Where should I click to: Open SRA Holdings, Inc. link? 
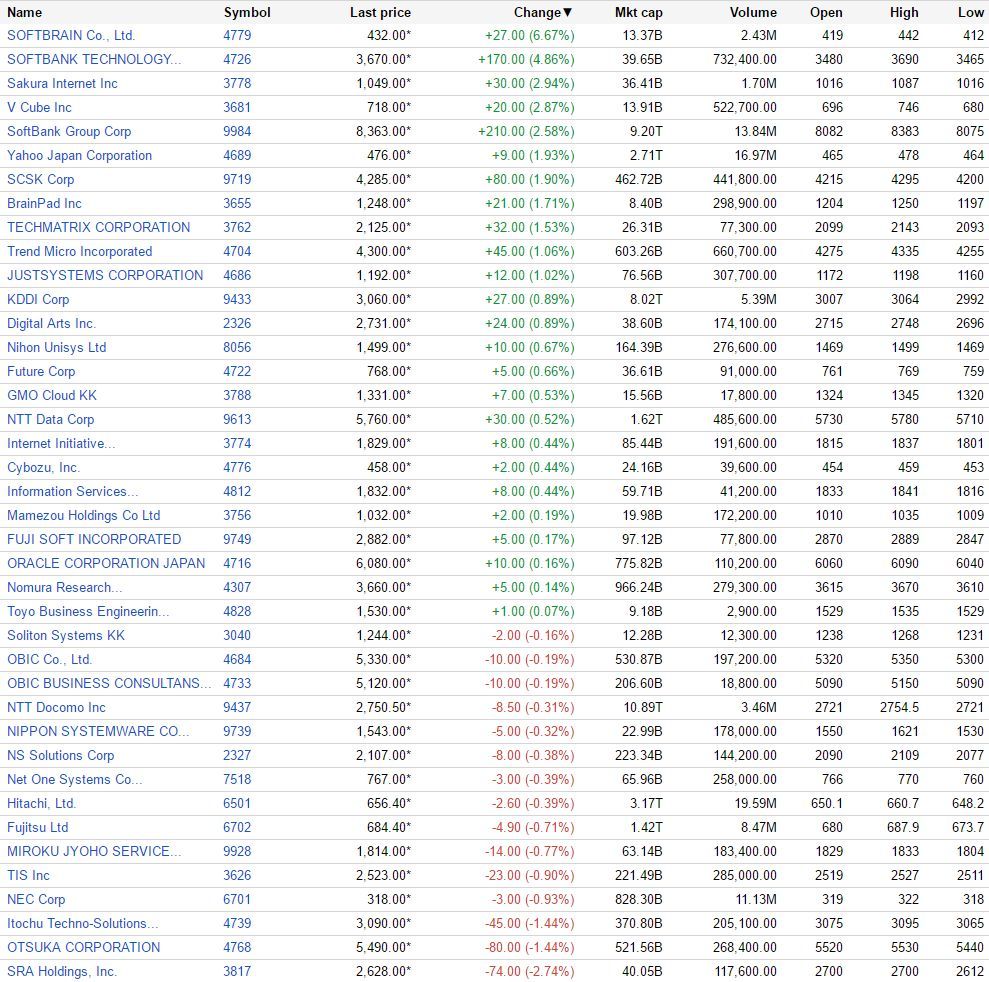coord(62,970)
